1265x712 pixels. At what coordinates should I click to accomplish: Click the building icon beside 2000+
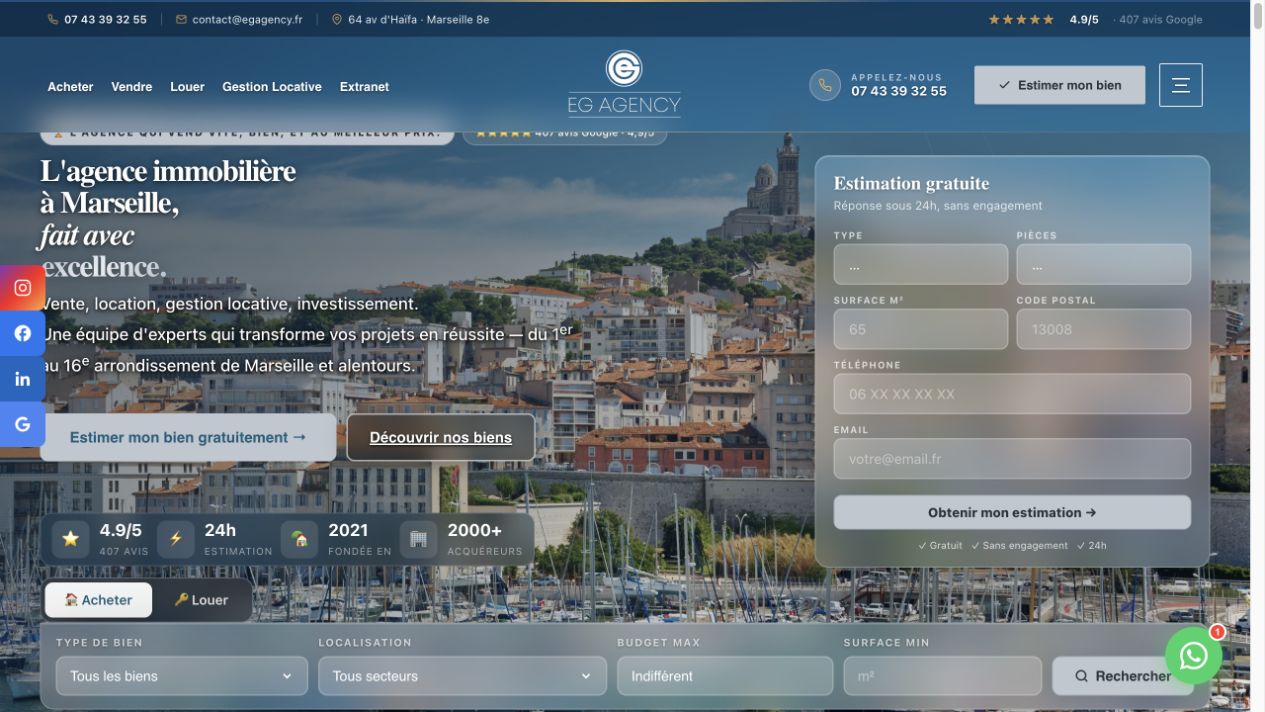418,539
